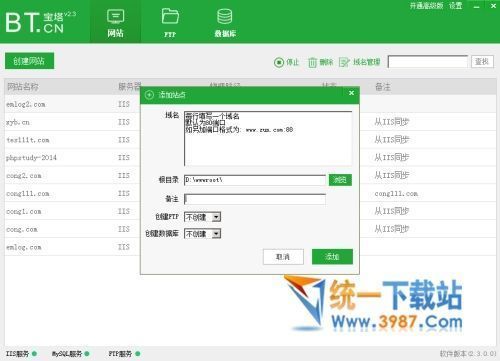
Task: Click the 浏览 browse button
Action: (340, 180)
